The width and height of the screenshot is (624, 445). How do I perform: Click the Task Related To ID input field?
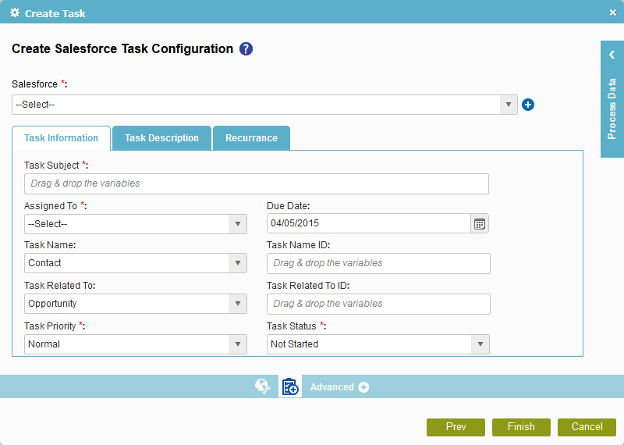coord(378,304)
